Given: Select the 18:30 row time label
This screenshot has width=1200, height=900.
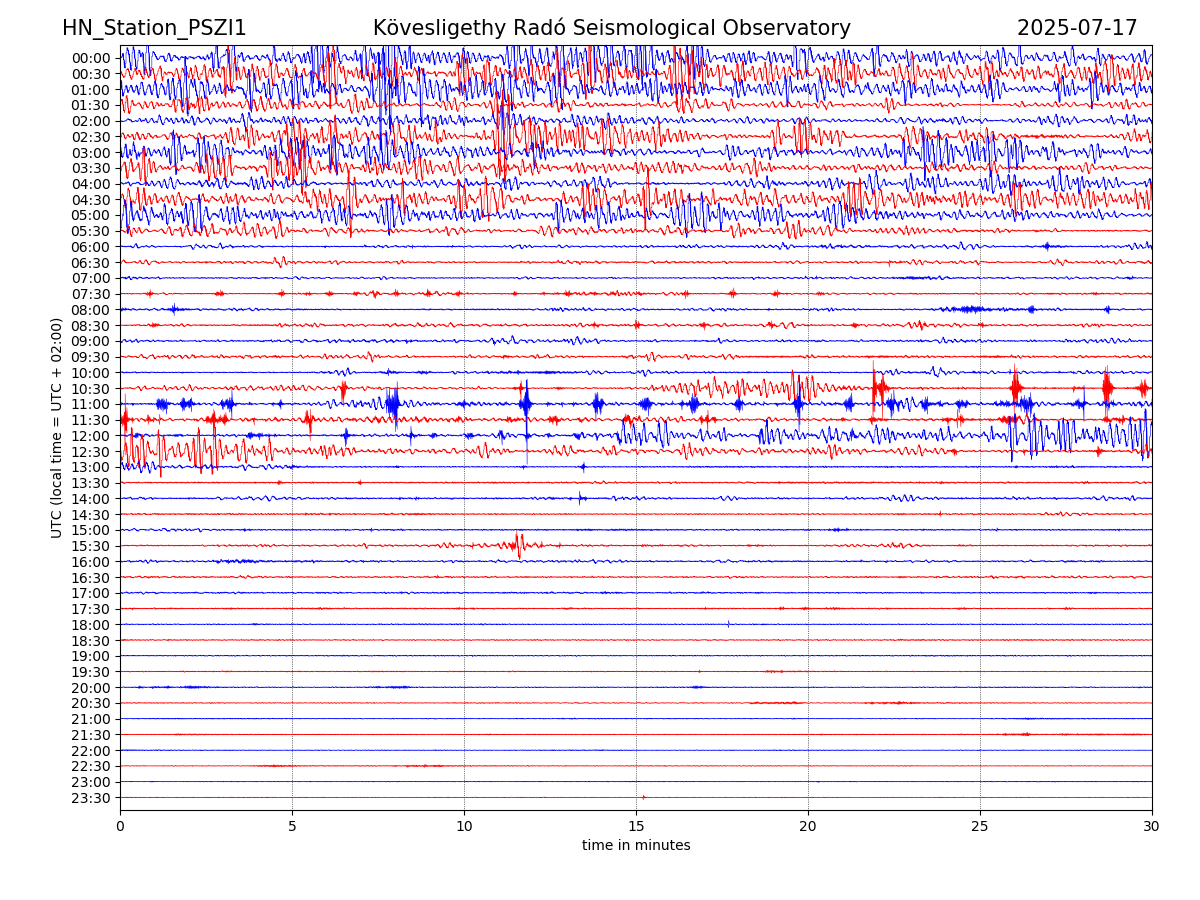Looking at the screenshot, I should (91, 641).
